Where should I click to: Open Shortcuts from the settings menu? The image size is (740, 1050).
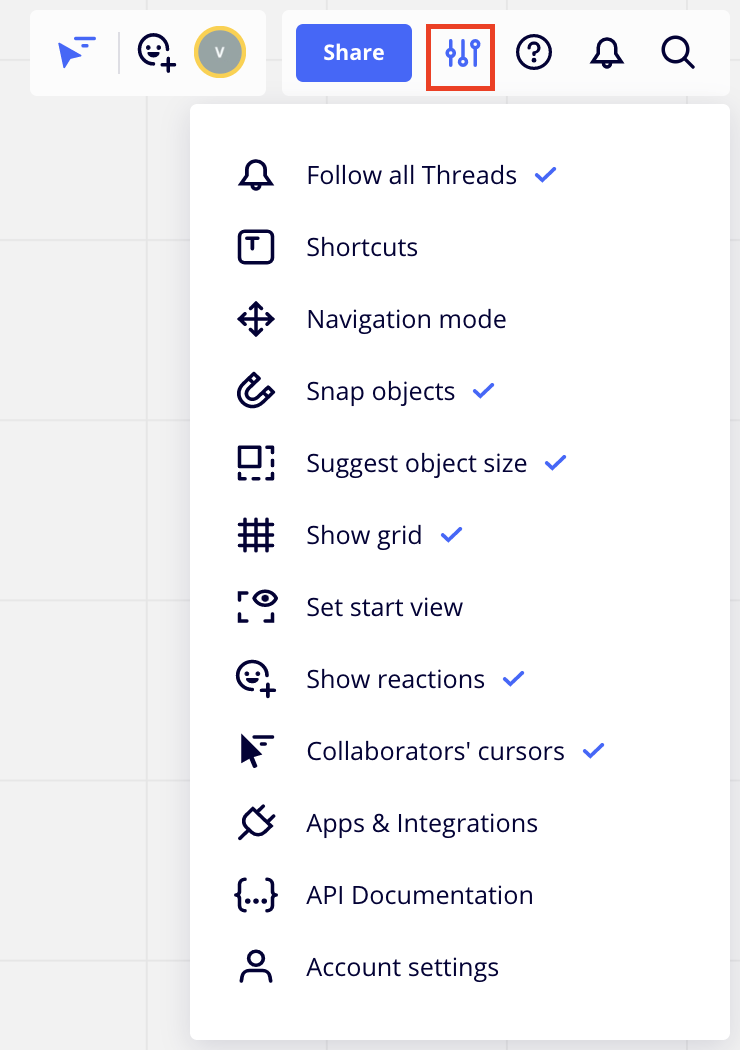[x=362, y=248]
